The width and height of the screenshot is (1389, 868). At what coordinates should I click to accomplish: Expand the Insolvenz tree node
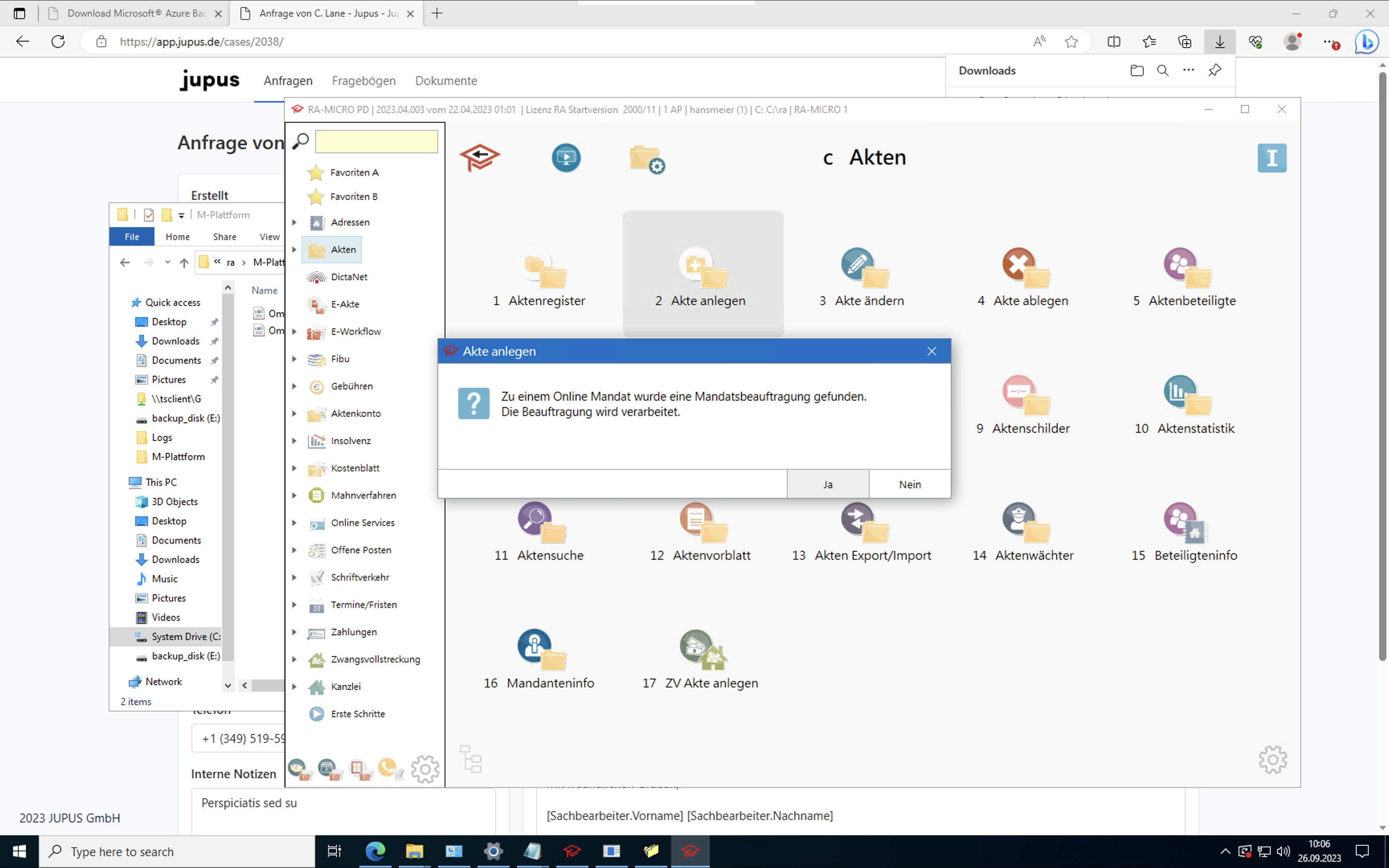coord(295,441)
